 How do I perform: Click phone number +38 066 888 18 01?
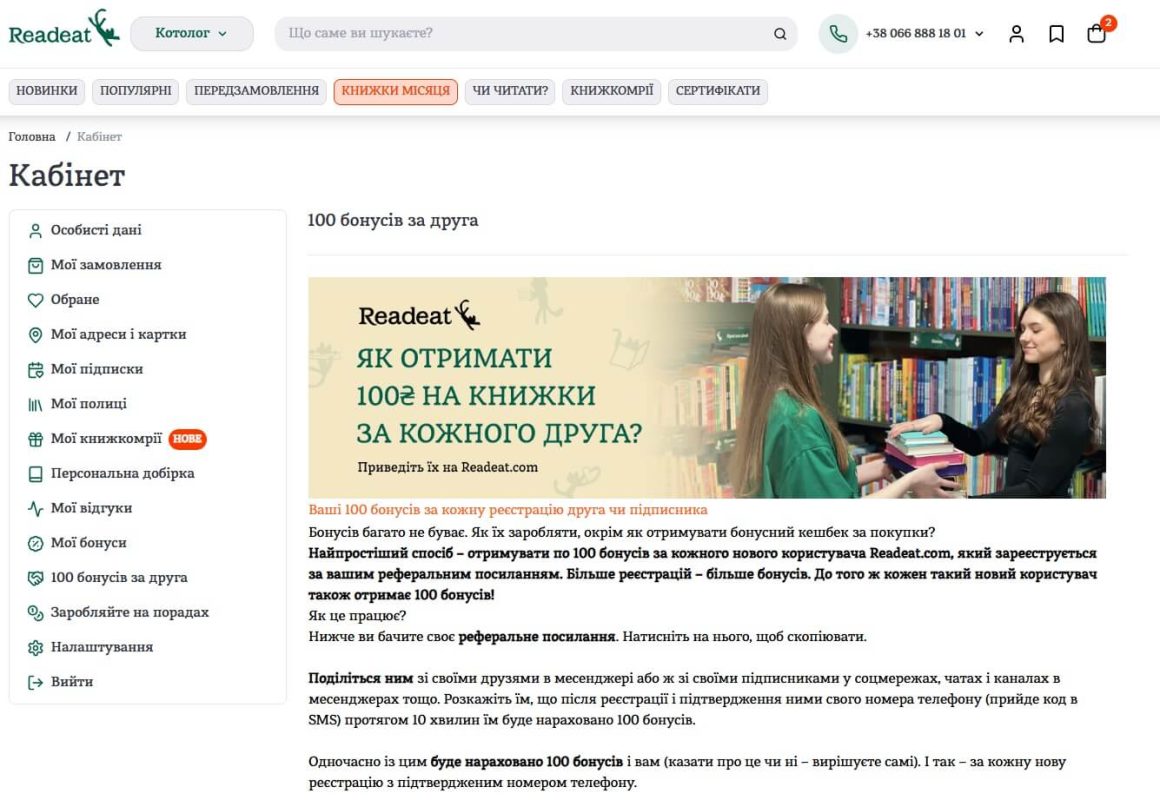[916, 33]
